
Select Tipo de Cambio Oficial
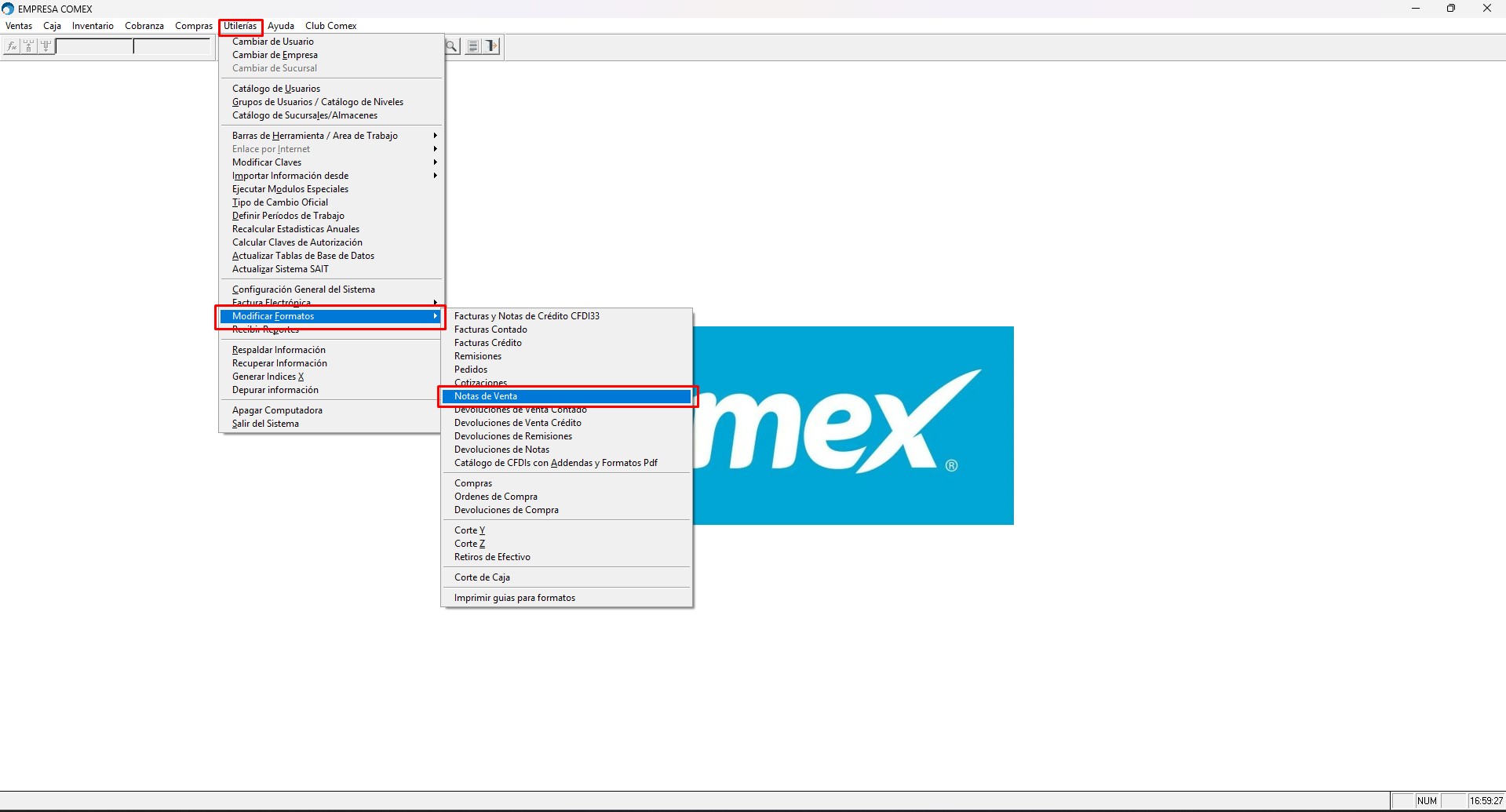[331, 202]
